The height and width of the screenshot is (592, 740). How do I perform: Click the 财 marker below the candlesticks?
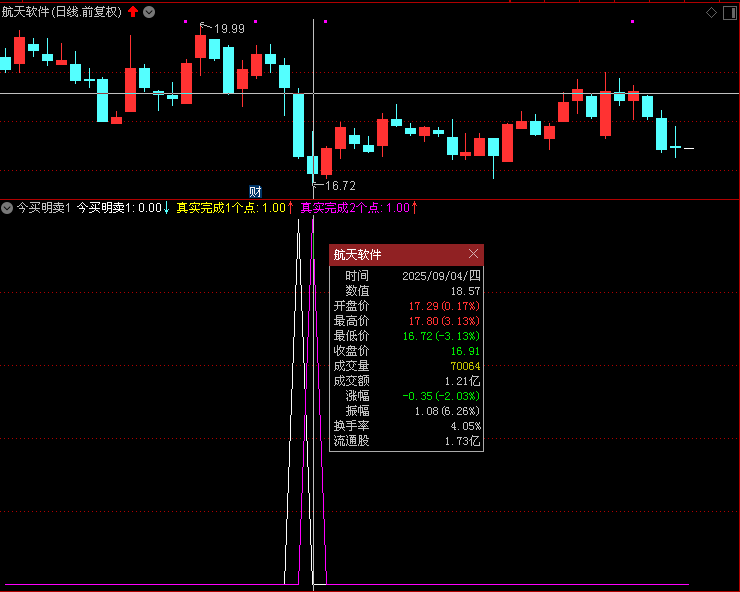tap(255, 192)
